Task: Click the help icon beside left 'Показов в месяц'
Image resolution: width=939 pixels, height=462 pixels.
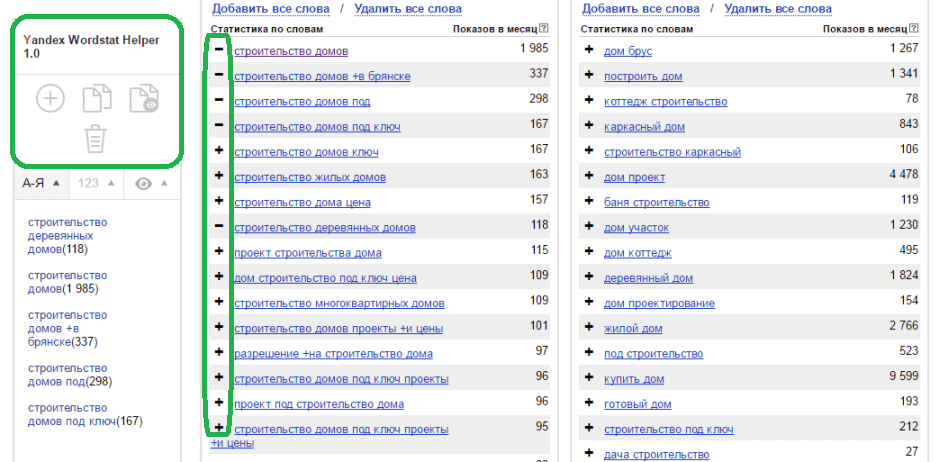Action: (544, 28)
